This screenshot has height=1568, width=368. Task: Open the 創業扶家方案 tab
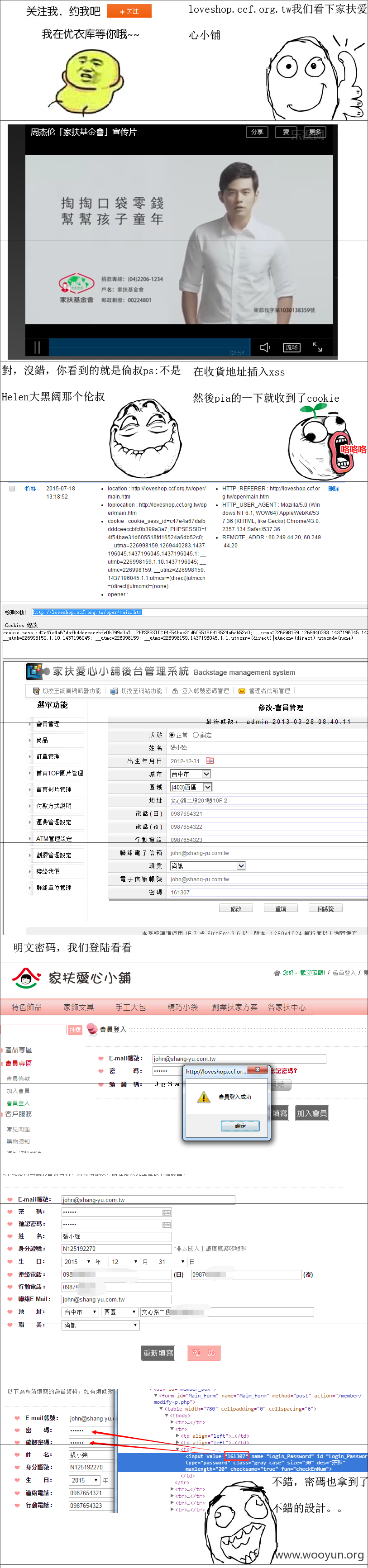coord(234,1007)
